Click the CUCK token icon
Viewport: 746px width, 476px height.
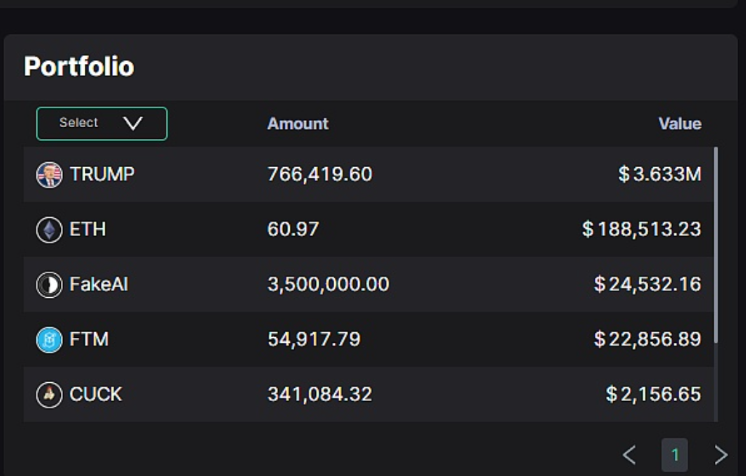point(48,395)
